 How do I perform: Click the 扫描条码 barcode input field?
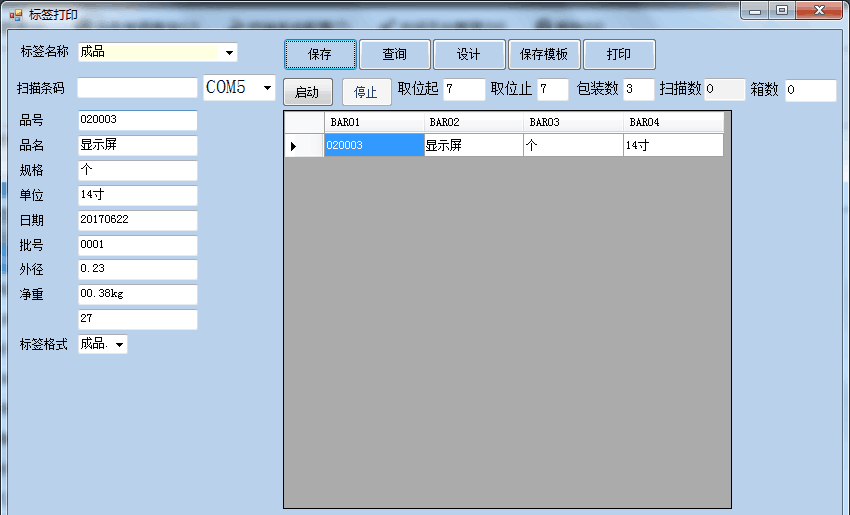pos(137,89)
